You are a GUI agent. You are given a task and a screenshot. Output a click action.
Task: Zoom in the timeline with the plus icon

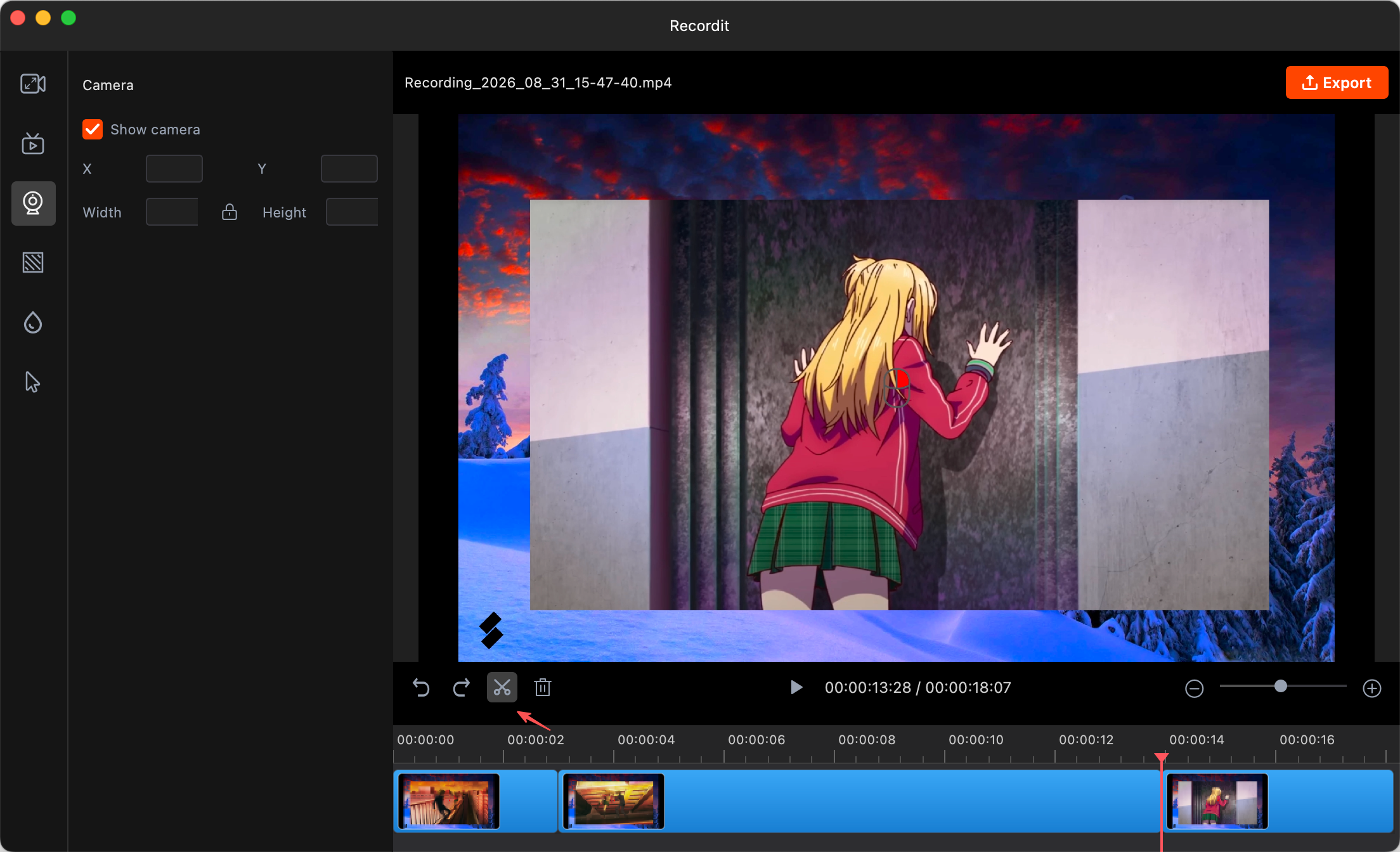(x=1372, y=688)
